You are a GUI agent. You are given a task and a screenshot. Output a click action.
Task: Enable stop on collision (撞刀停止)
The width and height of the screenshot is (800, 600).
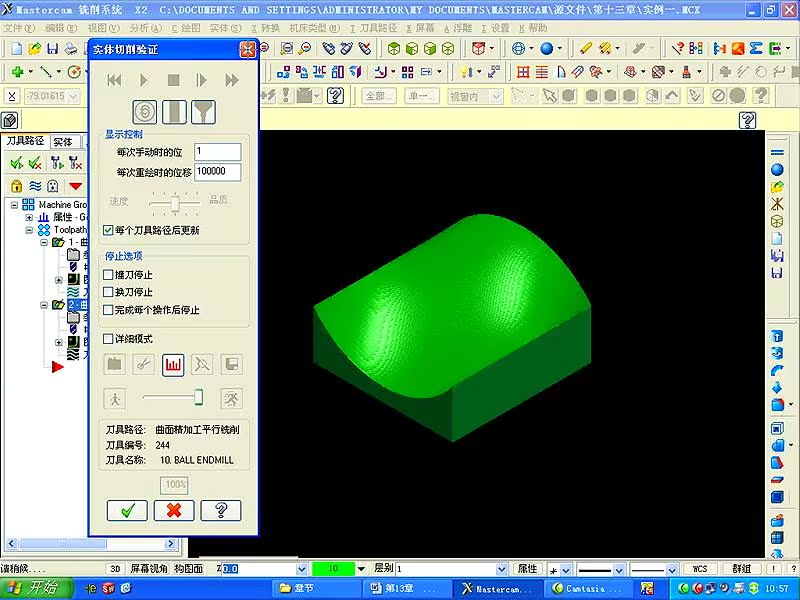pos(108,274)
